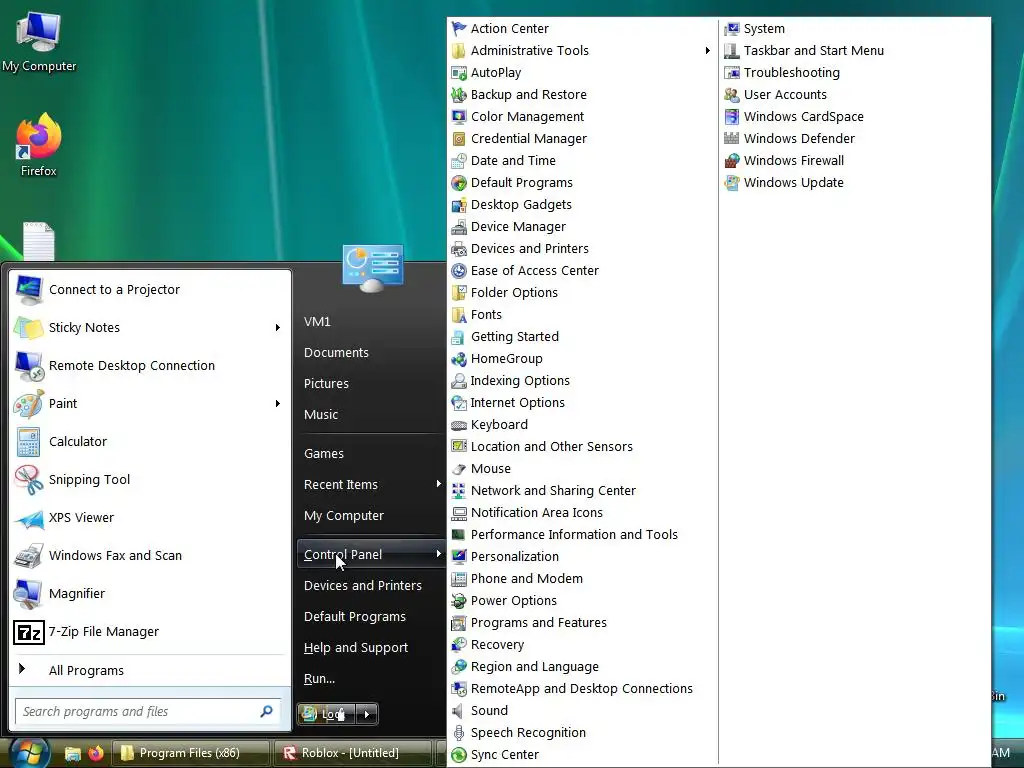Launch 7-Zip File Manager

click(x=150, y=632)
